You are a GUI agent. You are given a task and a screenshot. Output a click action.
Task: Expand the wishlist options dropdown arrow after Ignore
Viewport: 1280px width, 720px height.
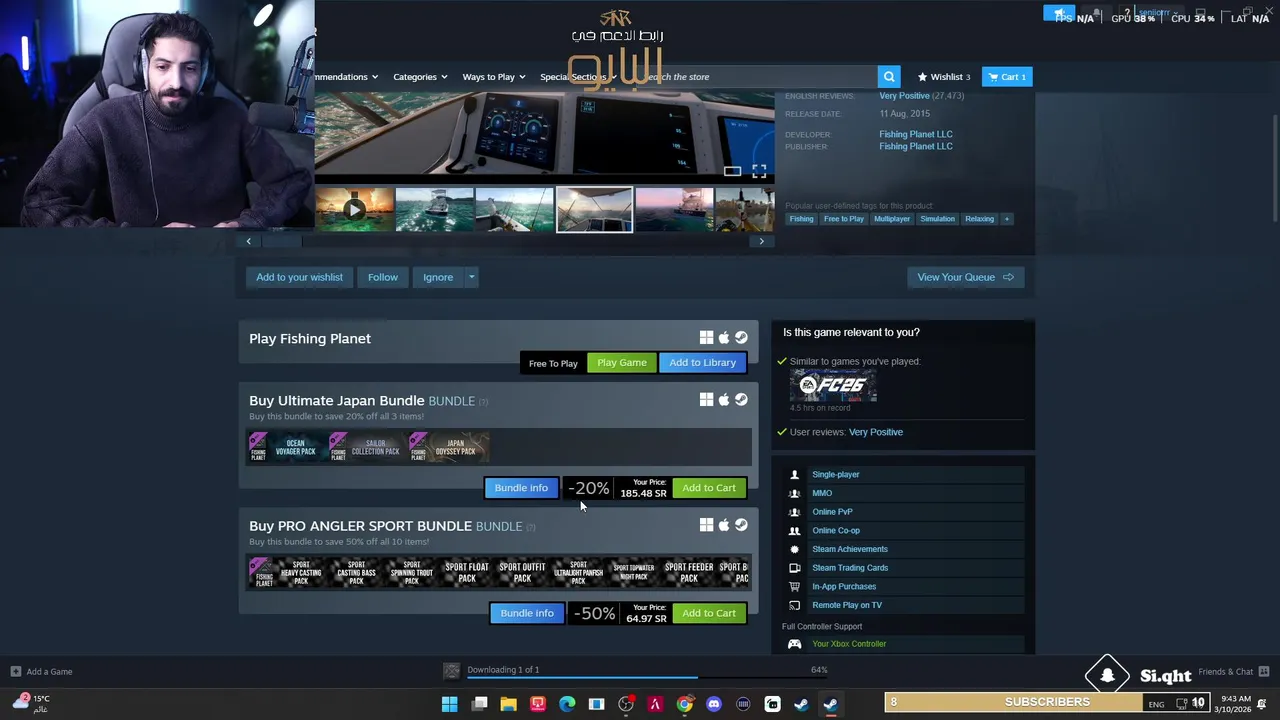(471, 277)
